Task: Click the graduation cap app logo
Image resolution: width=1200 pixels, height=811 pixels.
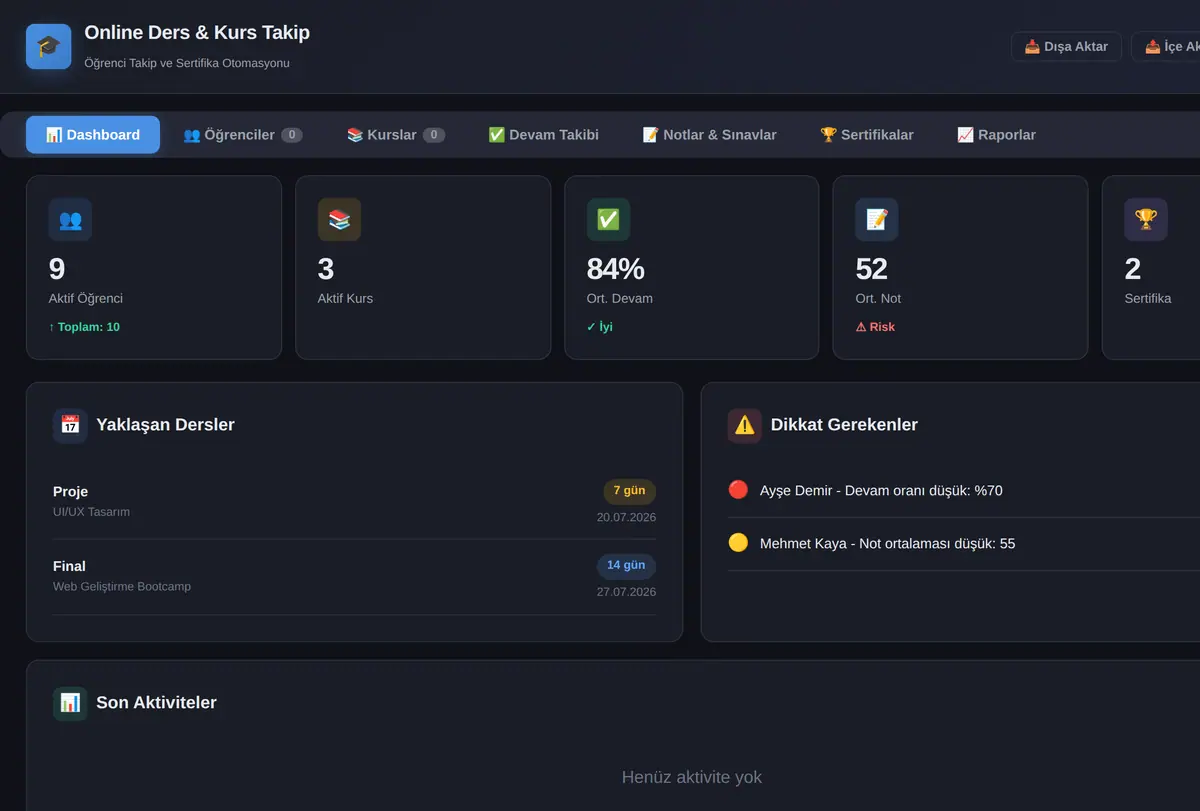Action: point(48,46)
